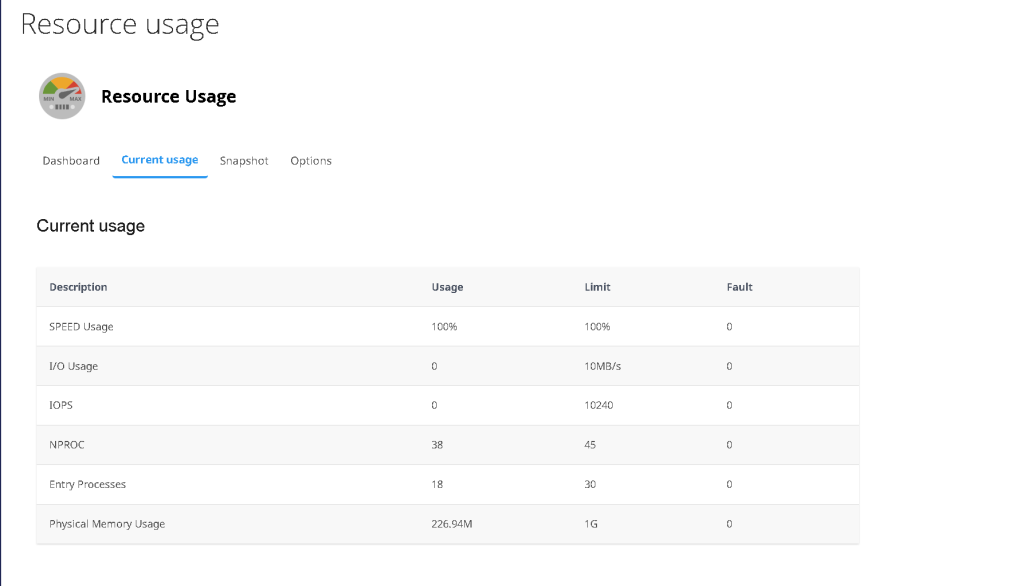Click the 10MB/s I/O limit value

(x=602, y=366)
